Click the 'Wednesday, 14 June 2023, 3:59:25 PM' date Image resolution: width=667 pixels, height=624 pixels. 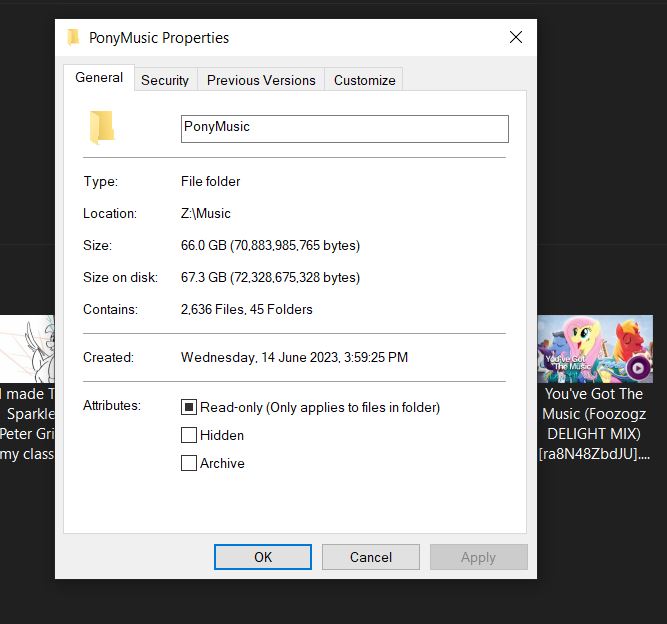[x=294, y=357]
